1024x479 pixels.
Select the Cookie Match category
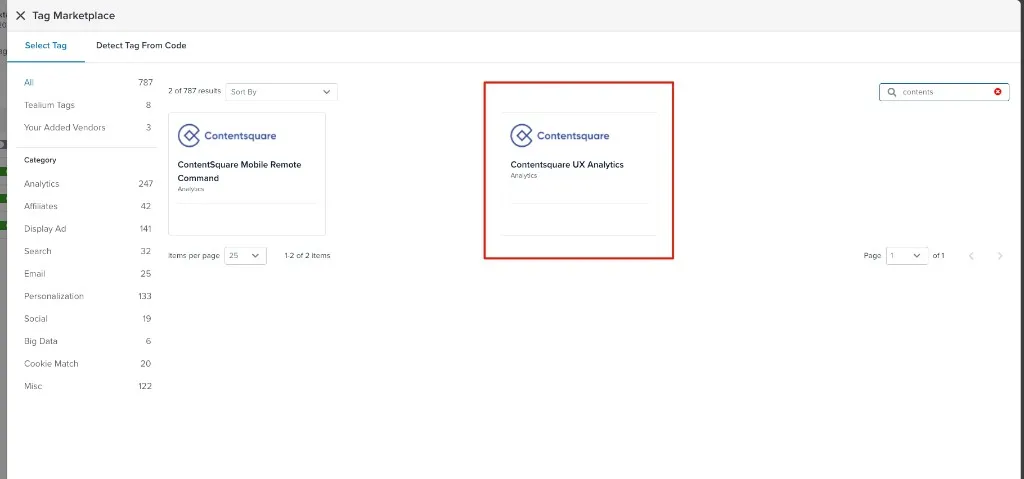pyautogui.click(x=51, y=364)
